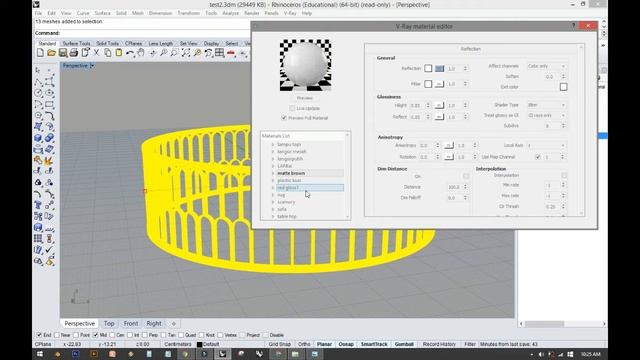This screenshot has height=360, width=640.
Task: Click the Preview button under sphere
Action: pyautogui.click(x=304, y=98)
